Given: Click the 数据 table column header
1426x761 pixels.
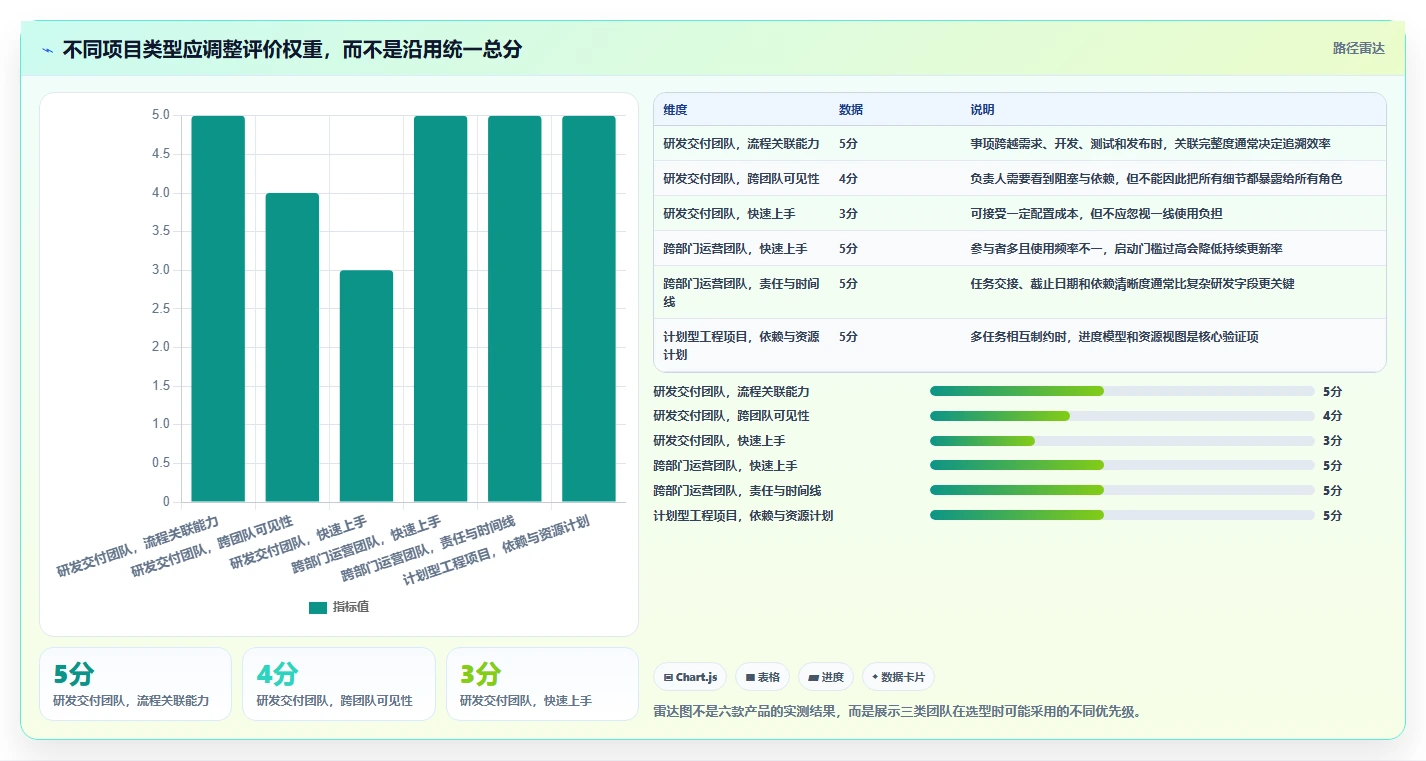Looking at the screenshot, I should point(851,110).
